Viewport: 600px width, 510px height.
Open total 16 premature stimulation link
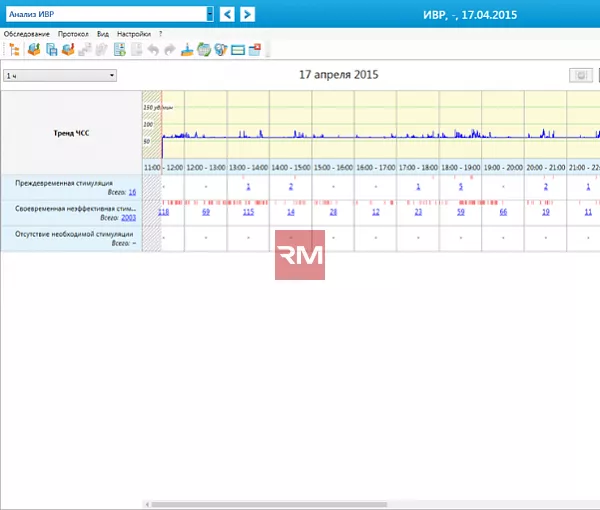click(132, 192)
